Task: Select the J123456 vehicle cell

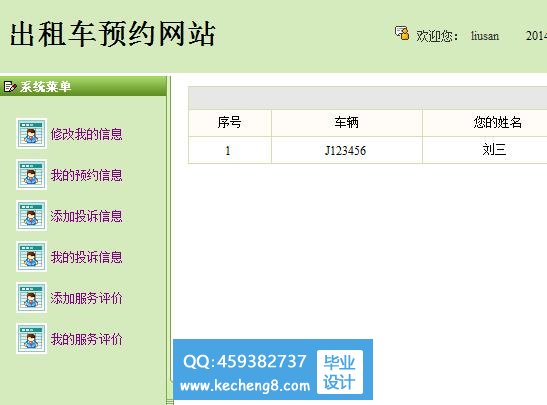Action: point(346,150)
